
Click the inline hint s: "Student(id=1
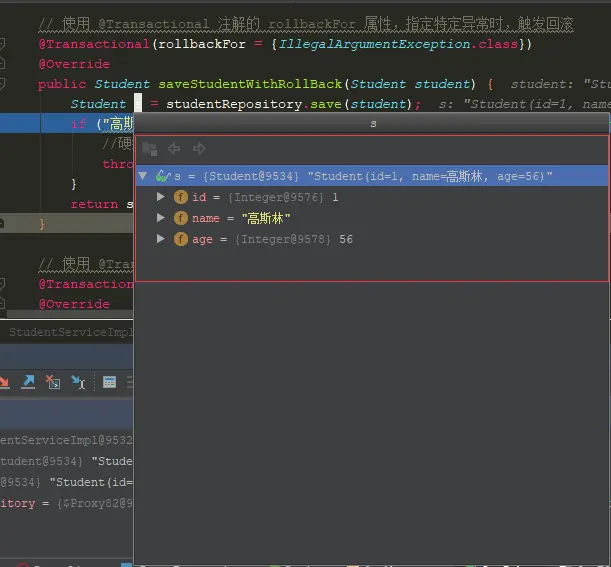click(x=524, y=104)
